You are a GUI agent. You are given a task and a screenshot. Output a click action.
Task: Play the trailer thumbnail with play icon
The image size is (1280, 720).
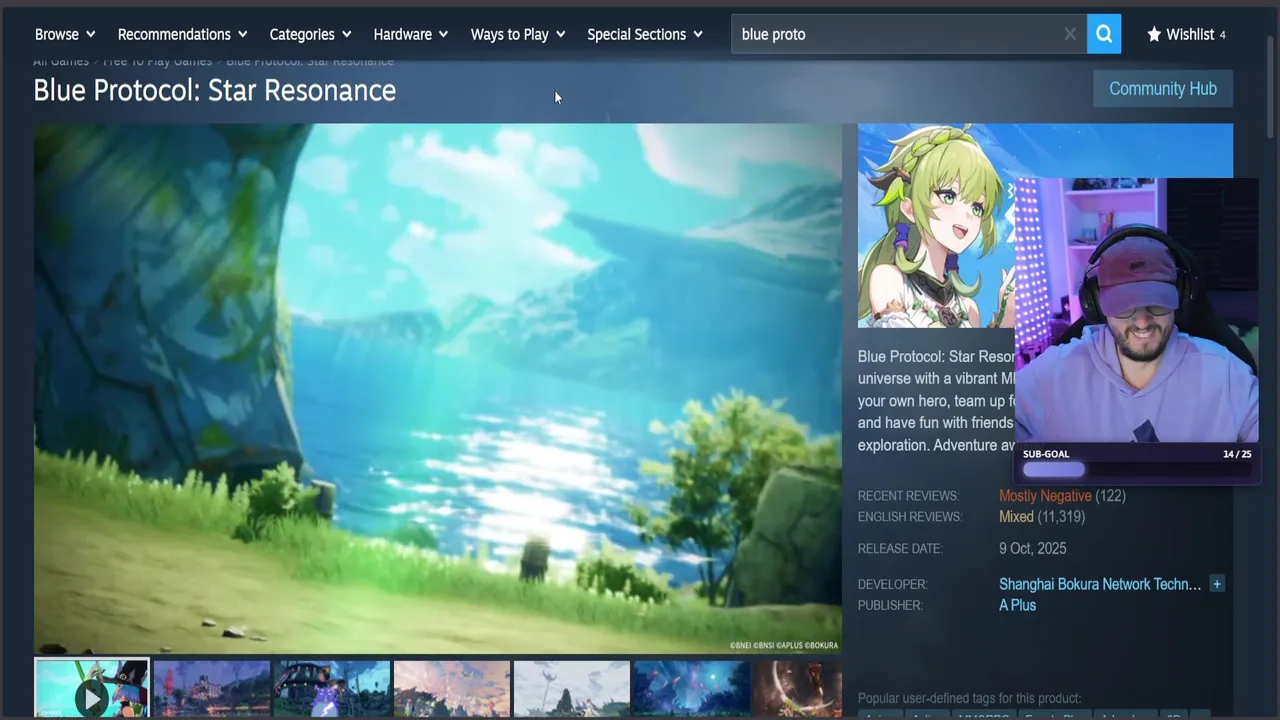(91, 688)
